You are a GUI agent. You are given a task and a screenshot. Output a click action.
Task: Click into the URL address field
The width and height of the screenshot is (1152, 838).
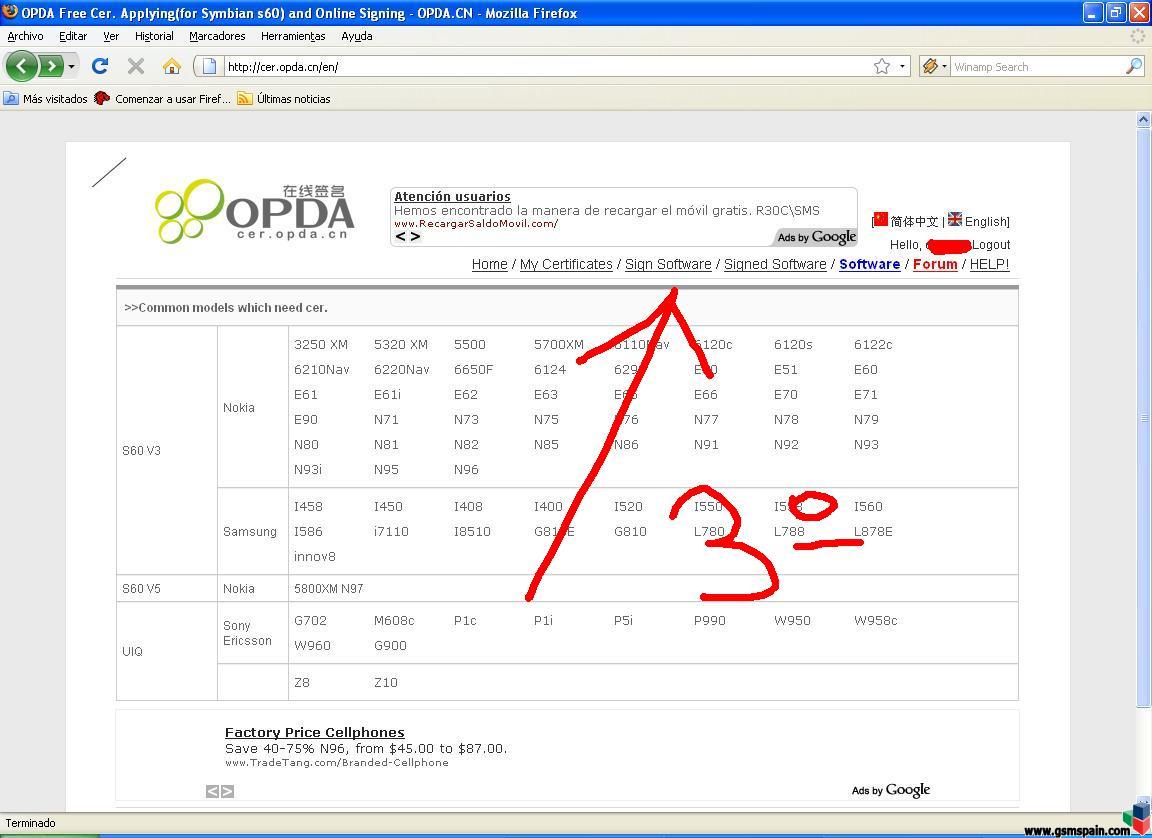[x=547, y=67]
